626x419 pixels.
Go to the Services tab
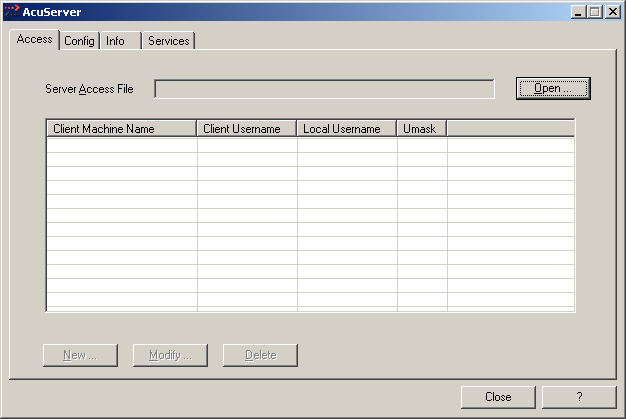[168, 41]
